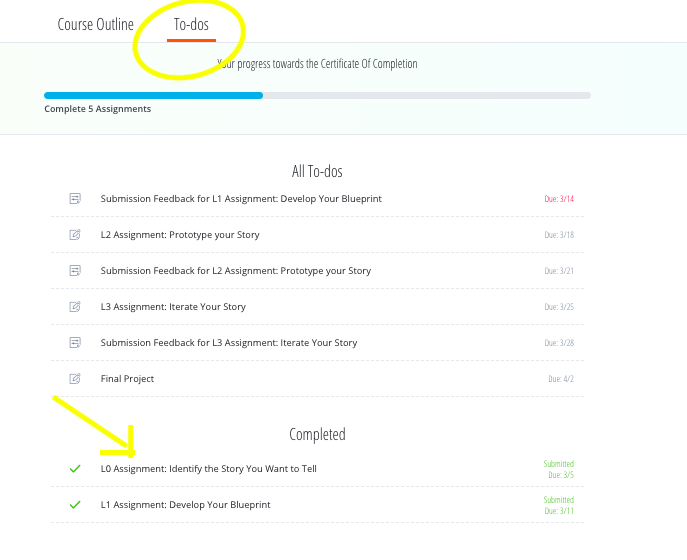
Task: Click green checkmark next to L0 Assignment
Action: [x=75, y=469]
